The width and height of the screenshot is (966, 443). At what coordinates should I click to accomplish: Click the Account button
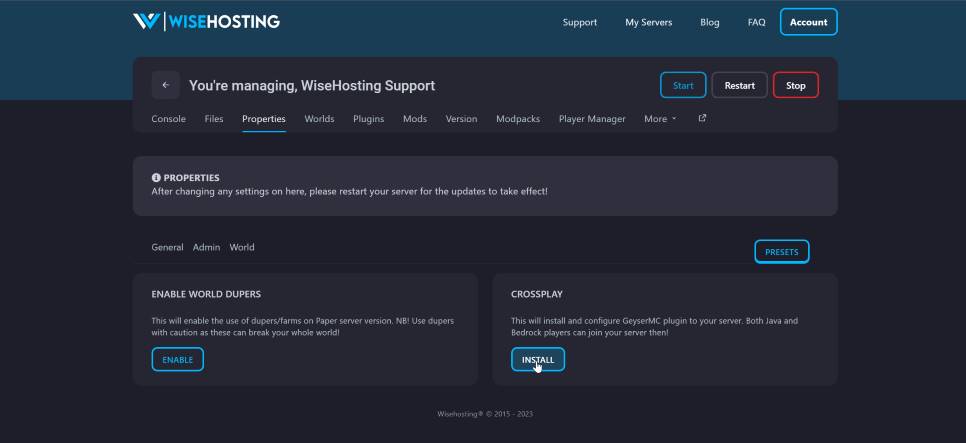pos(808,22)
